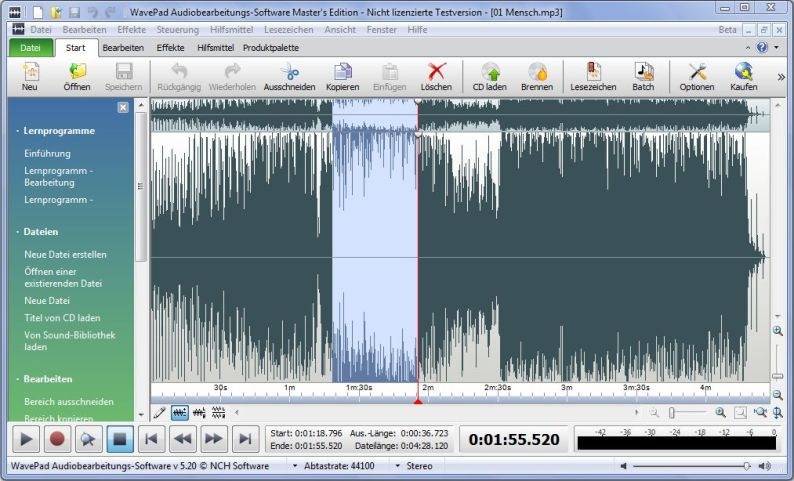Click the Ausschneiden scissors icon
The width and height of the screenshot is (794, 481).
point(289,72)
